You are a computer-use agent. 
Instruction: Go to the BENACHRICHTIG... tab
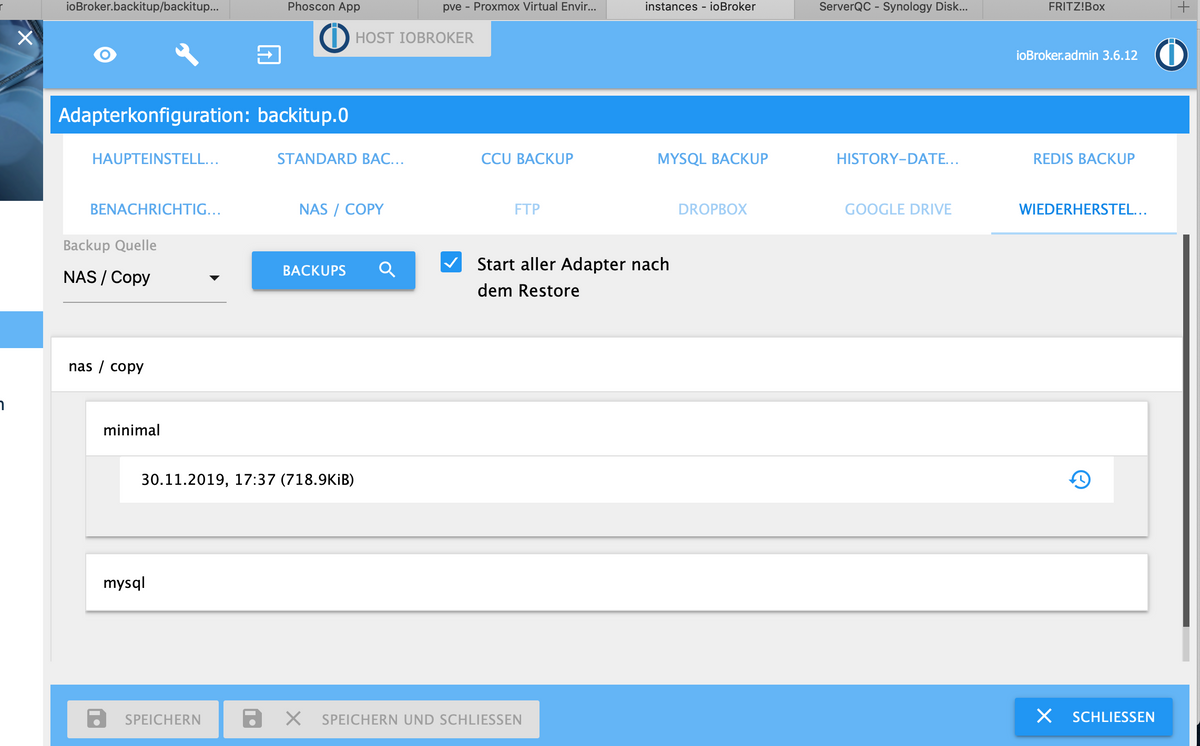(155, 209)
